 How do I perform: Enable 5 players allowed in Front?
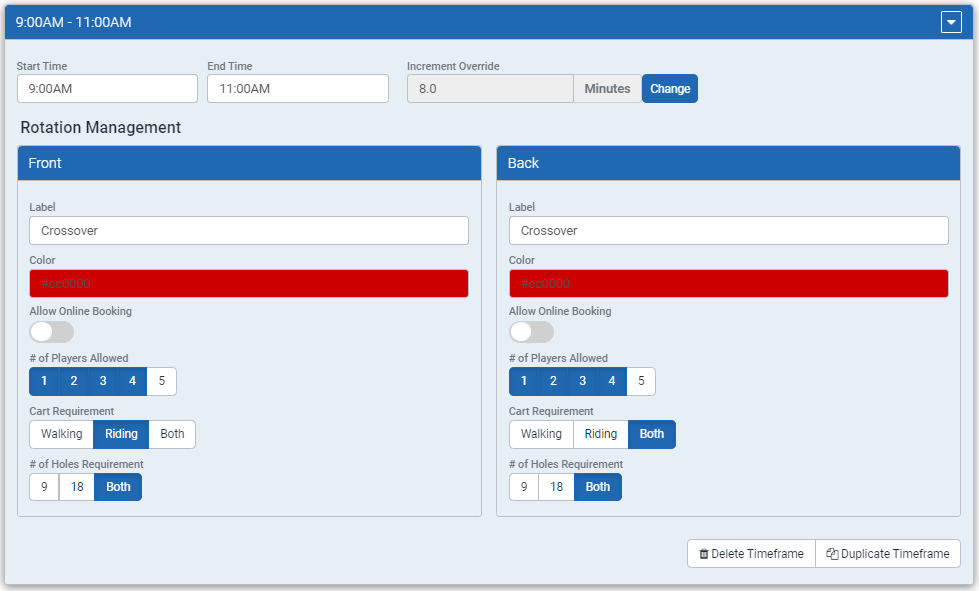(x=162, y=381)
